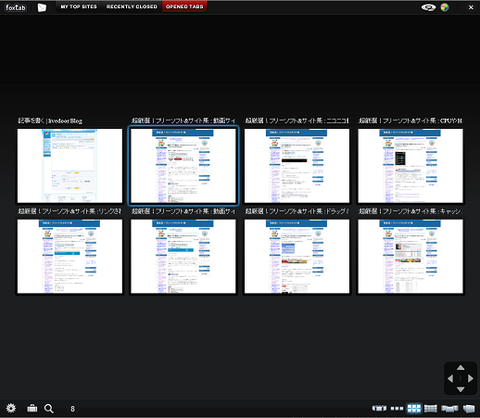Image resolution: width=480 pixels, height=418 pixels.
Task: Click the eye-shaped icon in top bar
Action: [428, 7]
